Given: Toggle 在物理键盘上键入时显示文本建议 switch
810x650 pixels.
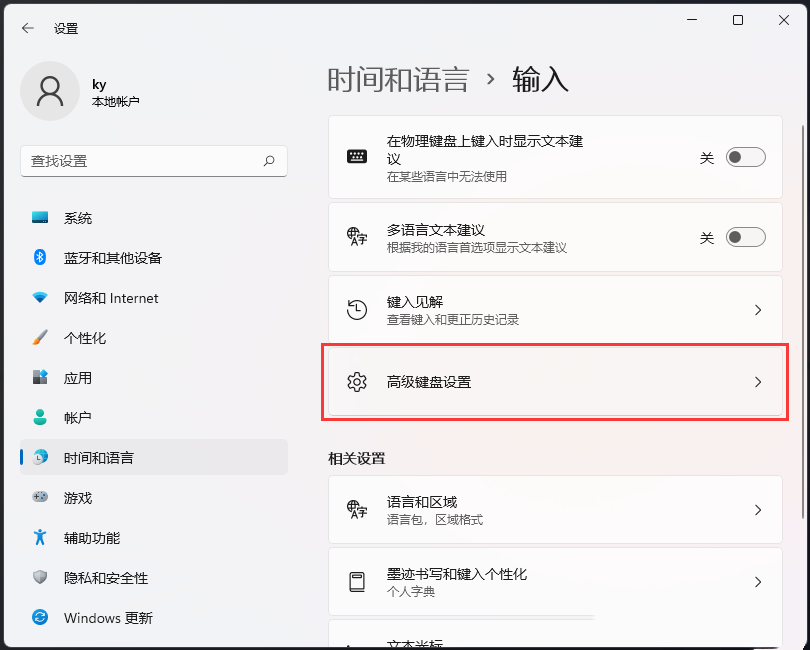Looking at the screenshot, I should tap(745, 157).
